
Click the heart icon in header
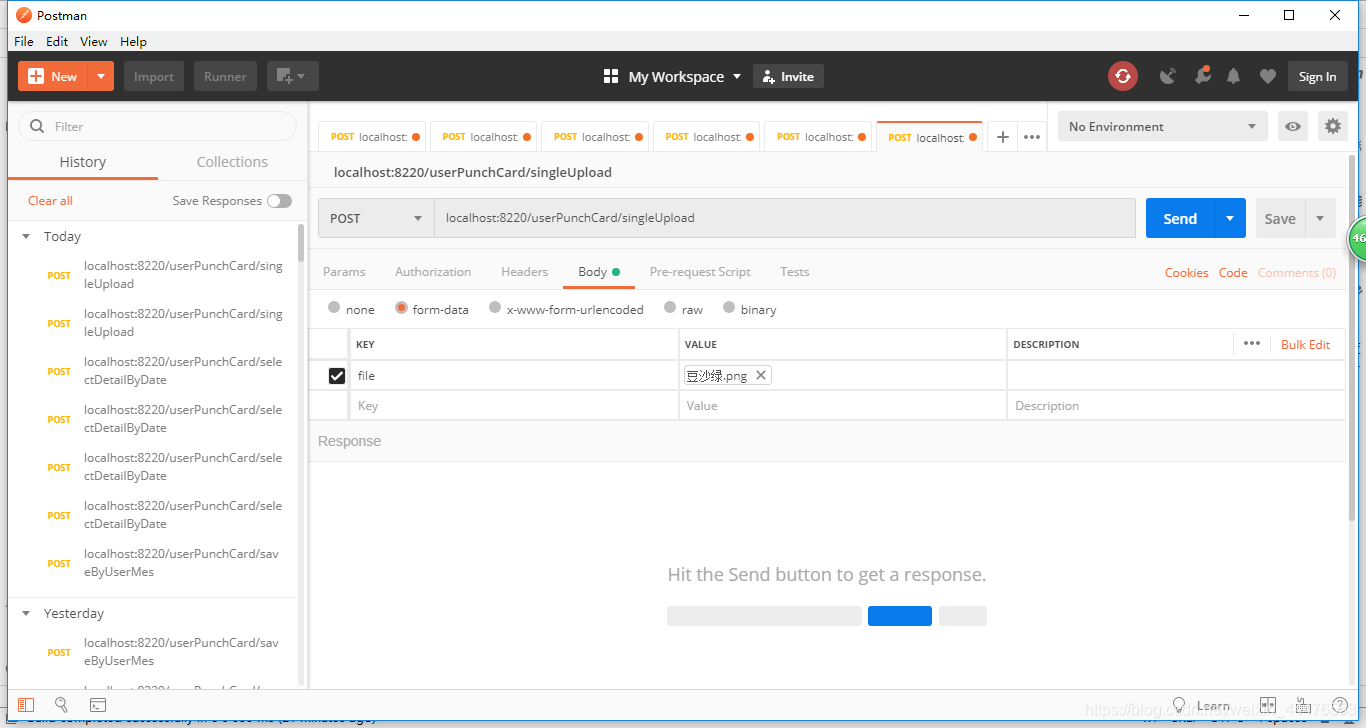1267,76
